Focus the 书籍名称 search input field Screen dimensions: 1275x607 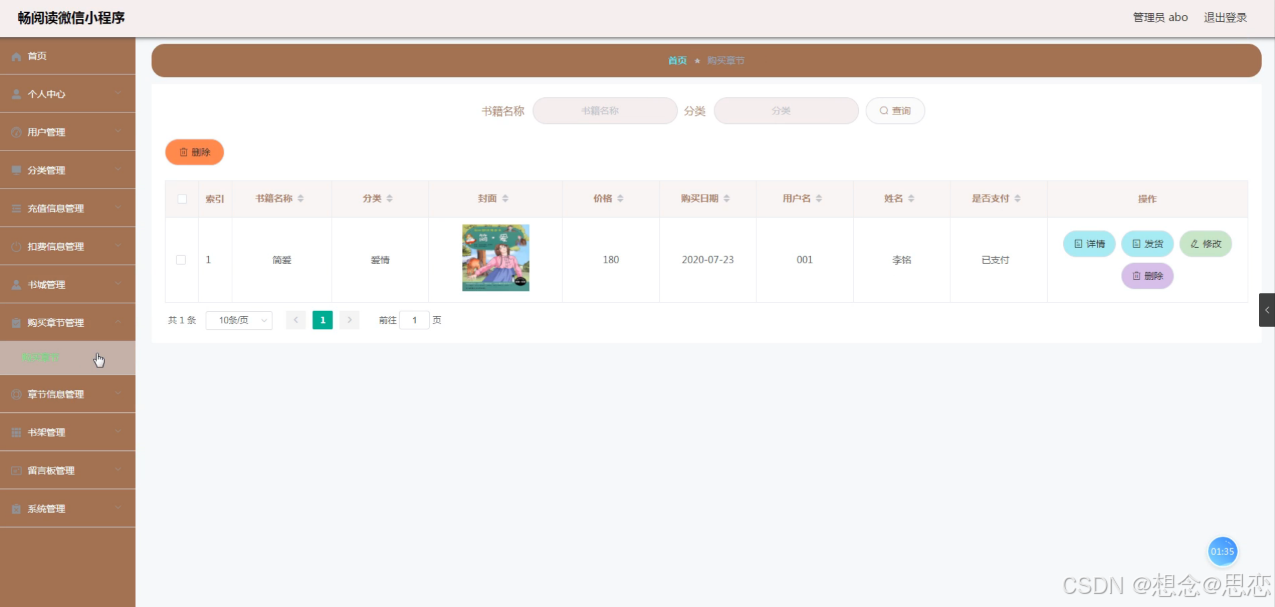tap(605, 111)
